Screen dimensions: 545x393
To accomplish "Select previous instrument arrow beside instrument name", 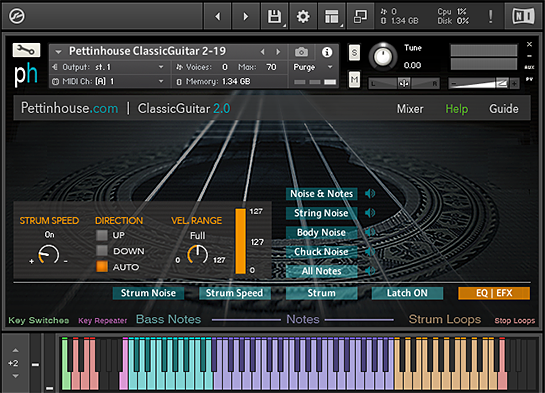I will (262, 52).
